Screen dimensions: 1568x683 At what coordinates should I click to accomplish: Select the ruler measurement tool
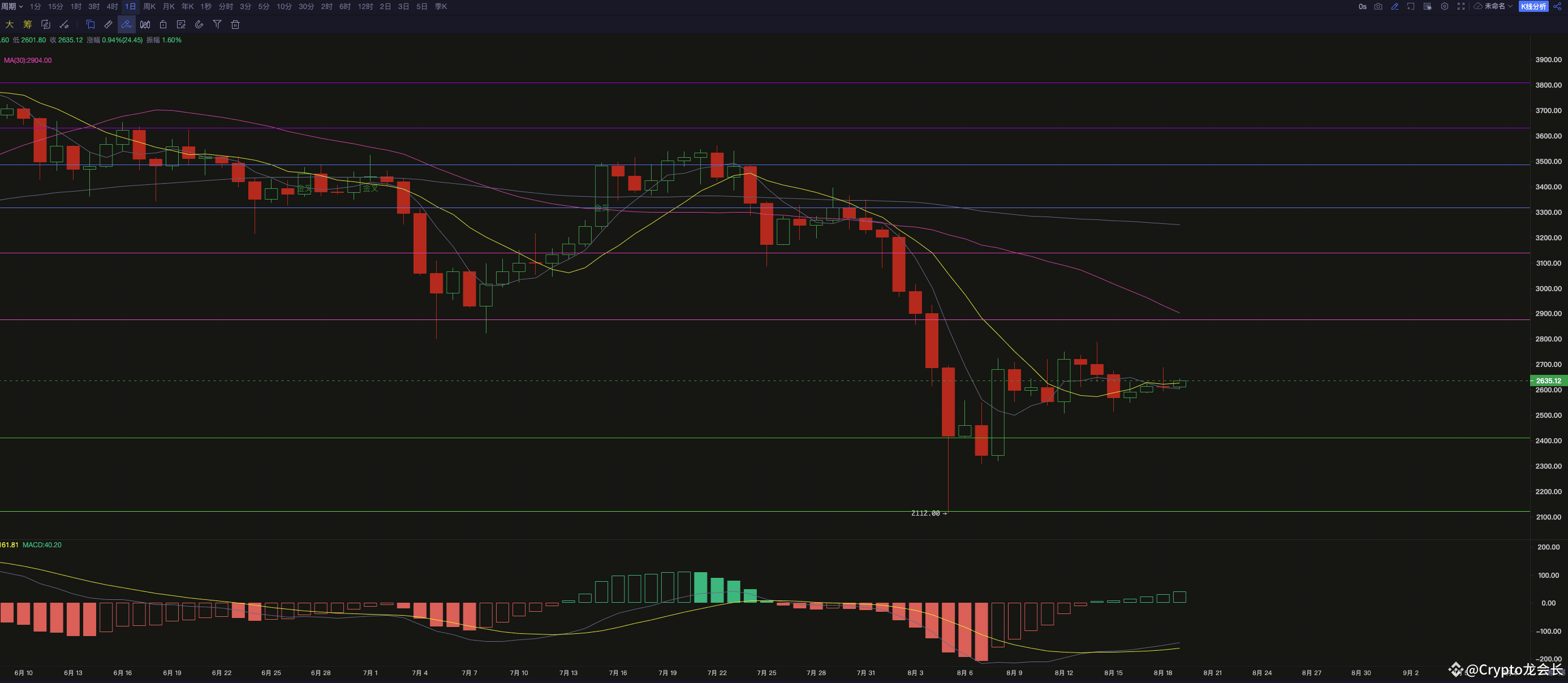click(109, 24)
